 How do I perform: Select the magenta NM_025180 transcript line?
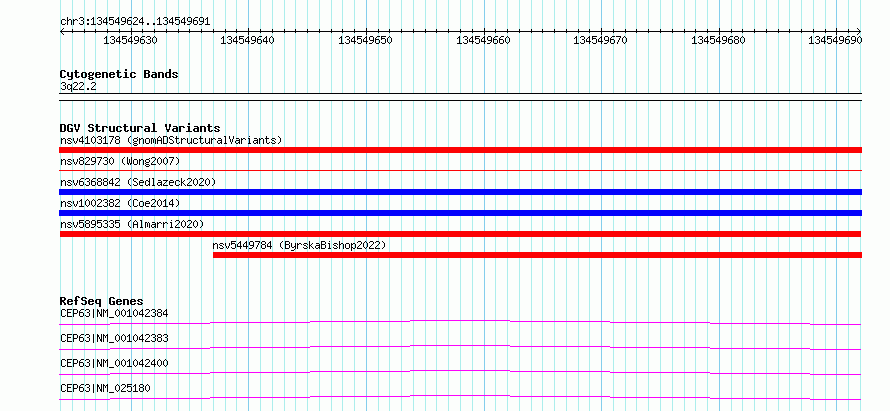tap(460, 397)
